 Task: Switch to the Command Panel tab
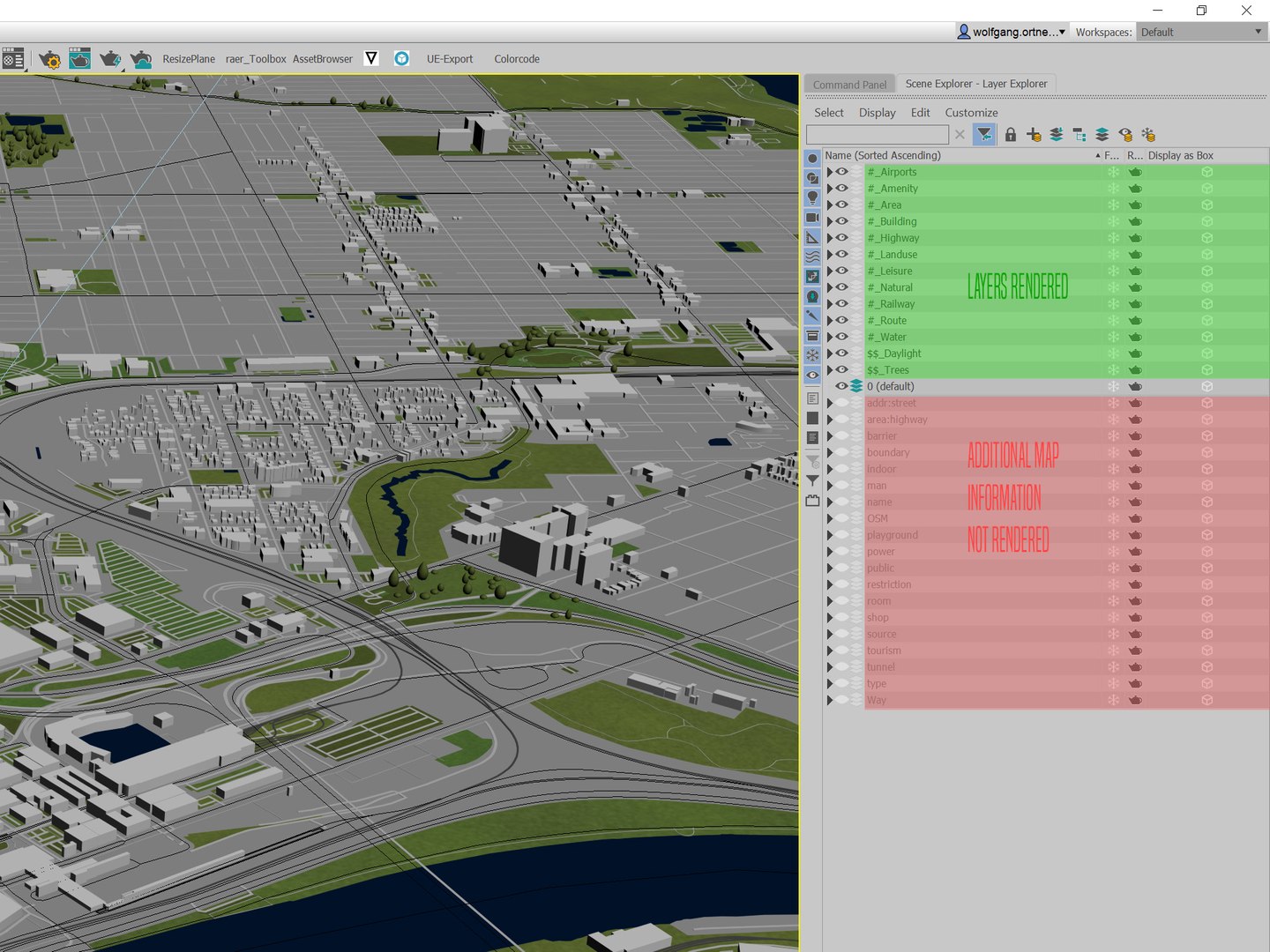point(849,85)
